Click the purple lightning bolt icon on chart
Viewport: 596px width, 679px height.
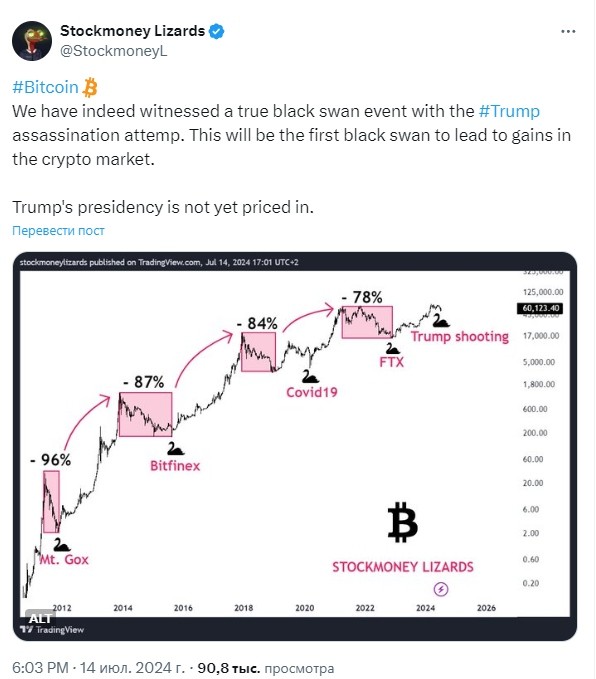[441, 589]
